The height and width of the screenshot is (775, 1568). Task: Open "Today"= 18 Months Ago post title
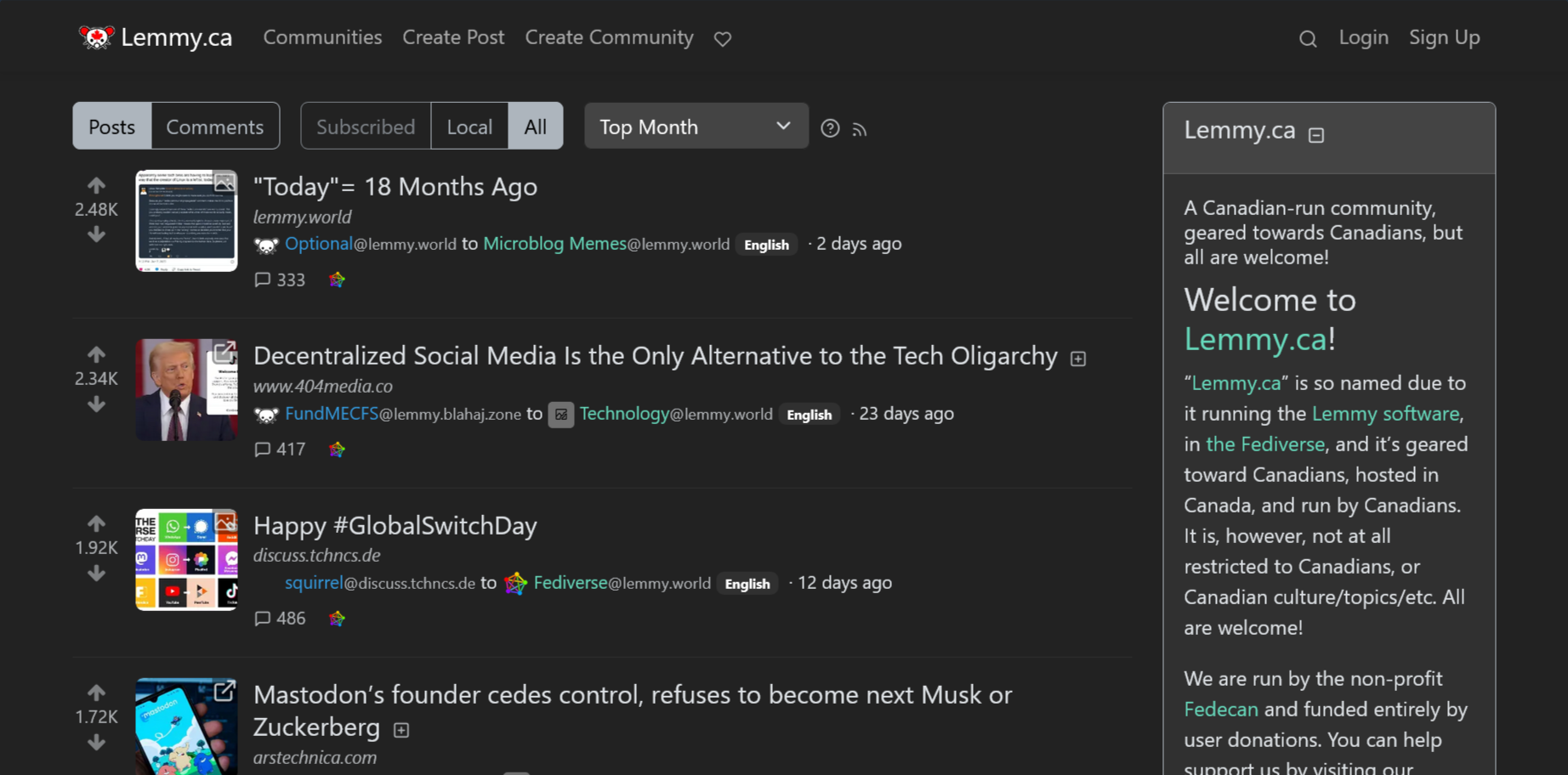point(395,186)
